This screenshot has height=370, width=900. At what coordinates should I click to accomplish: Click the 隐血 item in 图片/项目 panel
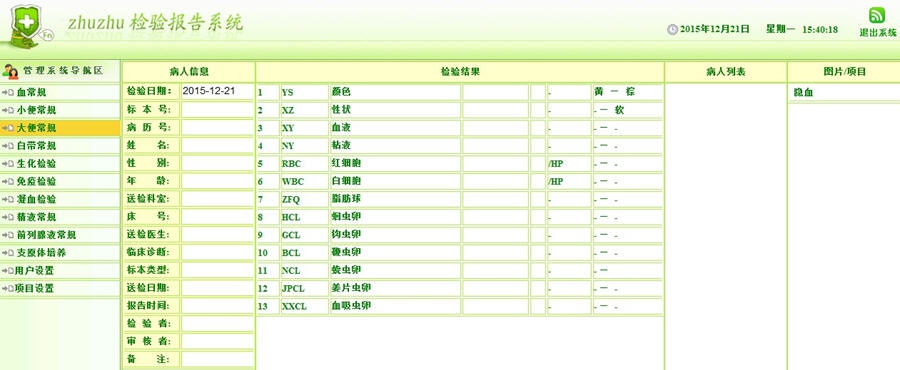point(804,92)
